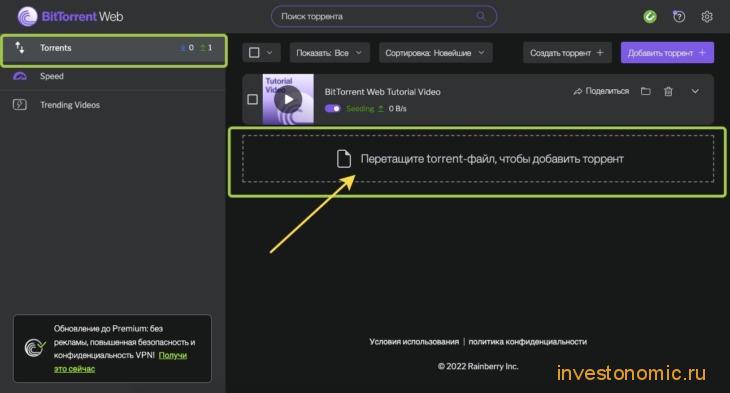The width and height of the screenshot is (730, 393).
Task: Click the green status check icon
Action: tap(650, 17)
